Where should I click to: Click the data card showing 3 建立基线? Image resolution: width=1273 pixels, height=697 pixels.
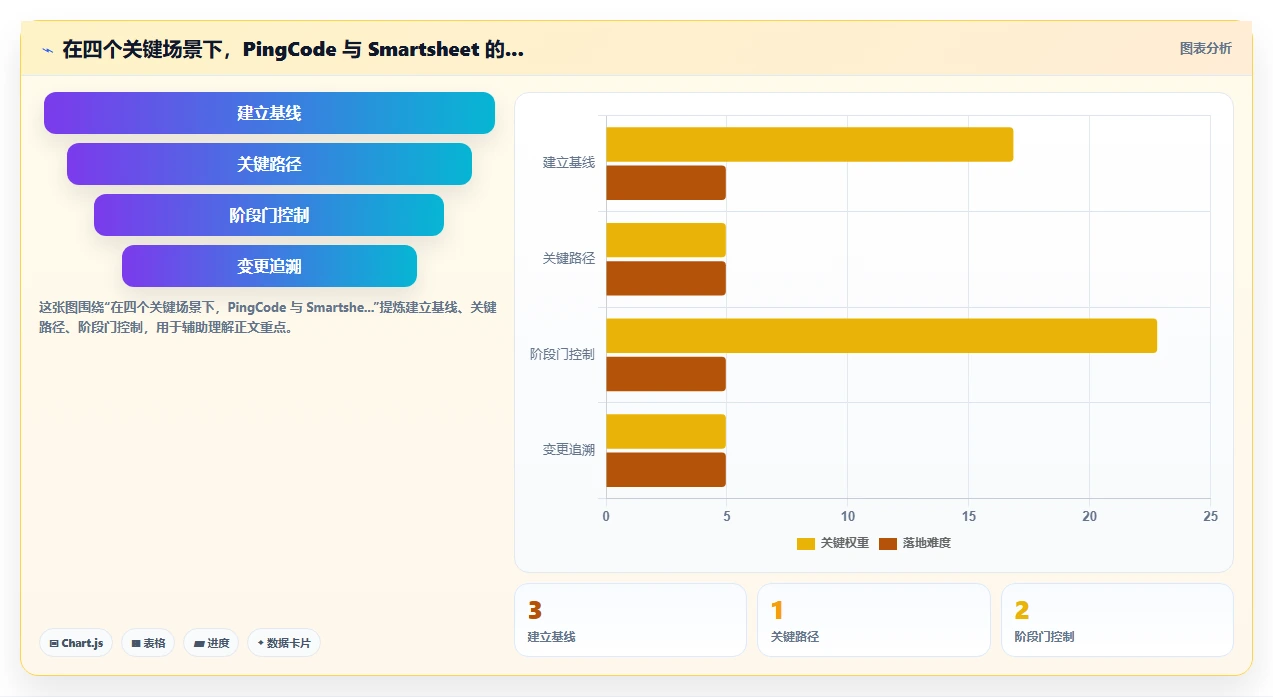tap(630, 620)
